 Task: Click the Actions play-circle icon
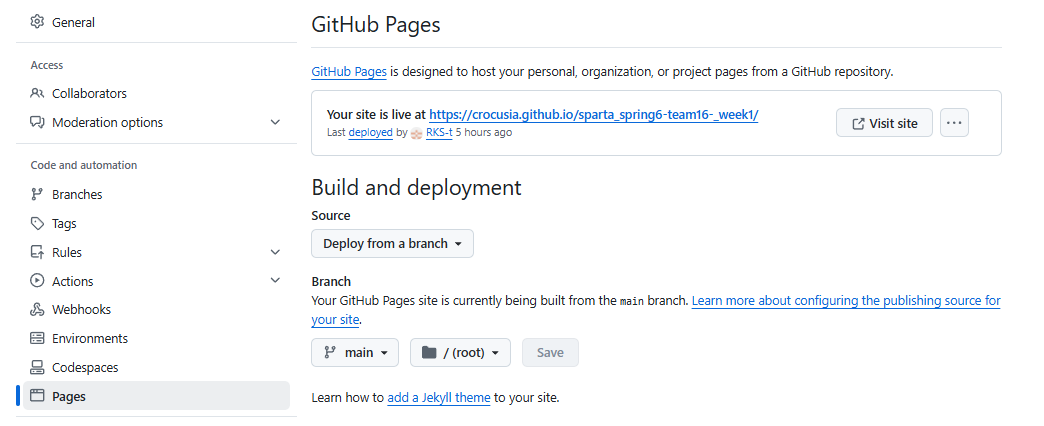point(37,281)
